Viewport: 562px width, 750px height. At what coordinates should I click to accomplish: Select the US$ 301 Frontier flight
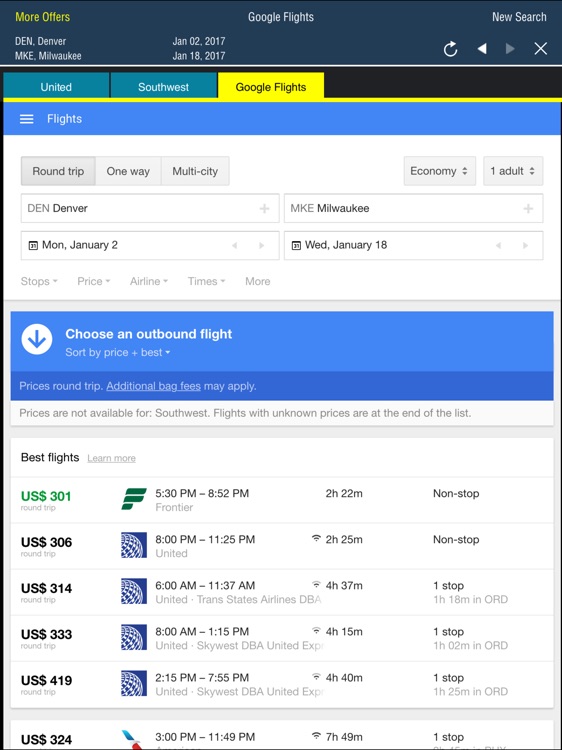click(x=282, y=500)
